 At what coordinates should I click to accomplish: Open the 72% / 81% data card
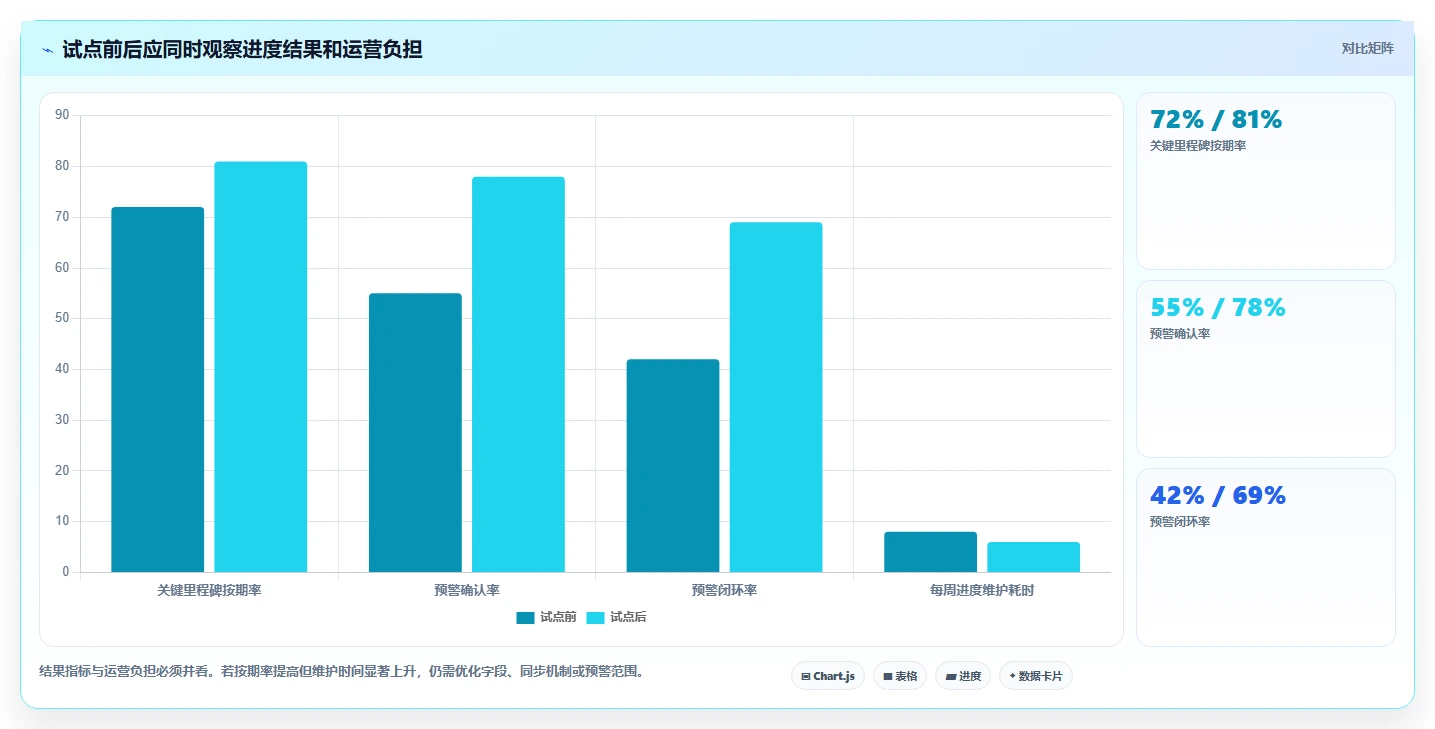1266,181
